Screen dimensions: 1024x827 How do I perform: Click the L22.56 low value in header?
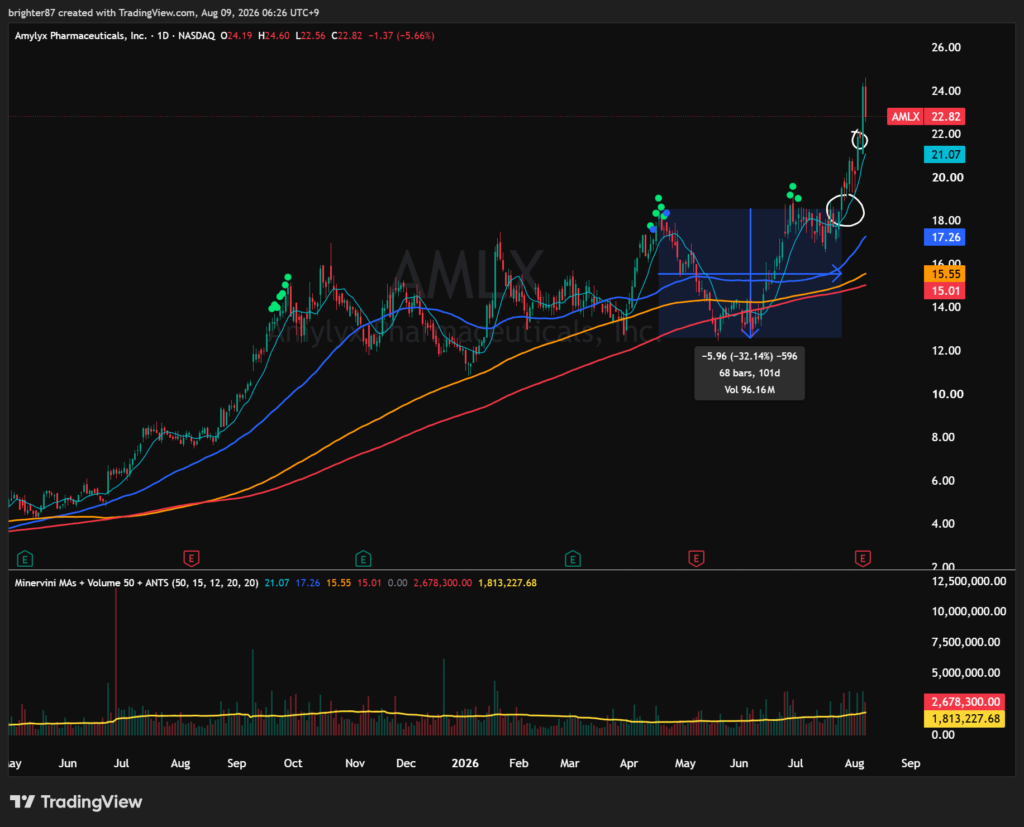click(310, 36)
